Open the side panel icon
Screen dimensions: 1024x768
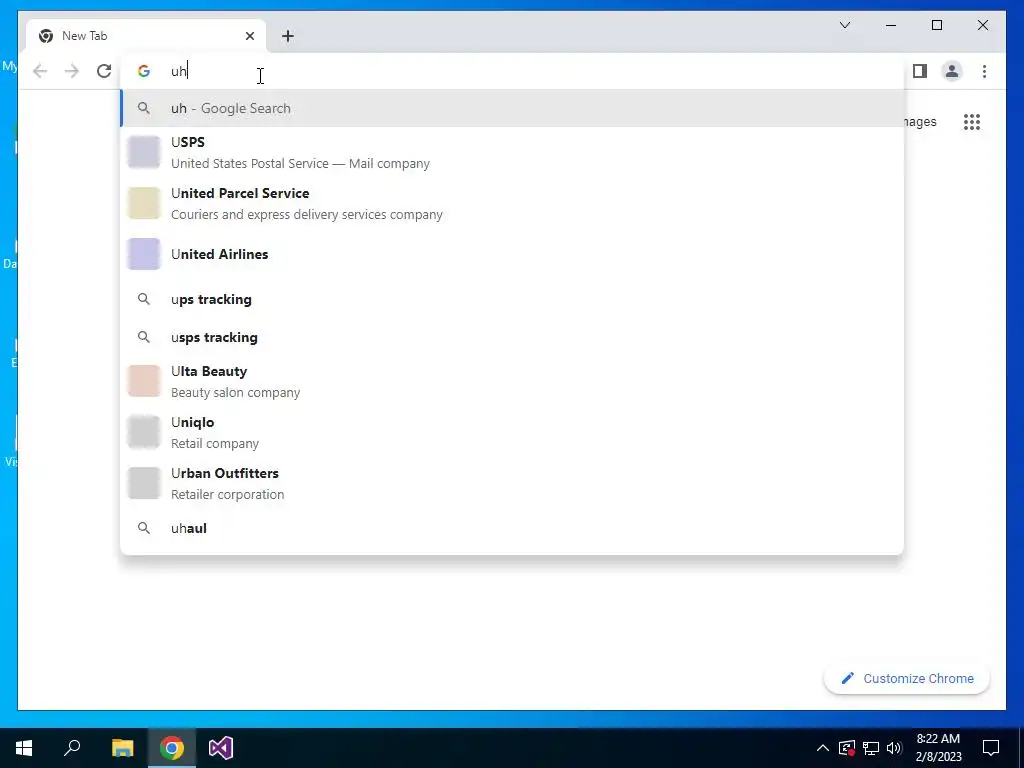tap(920, 71)
